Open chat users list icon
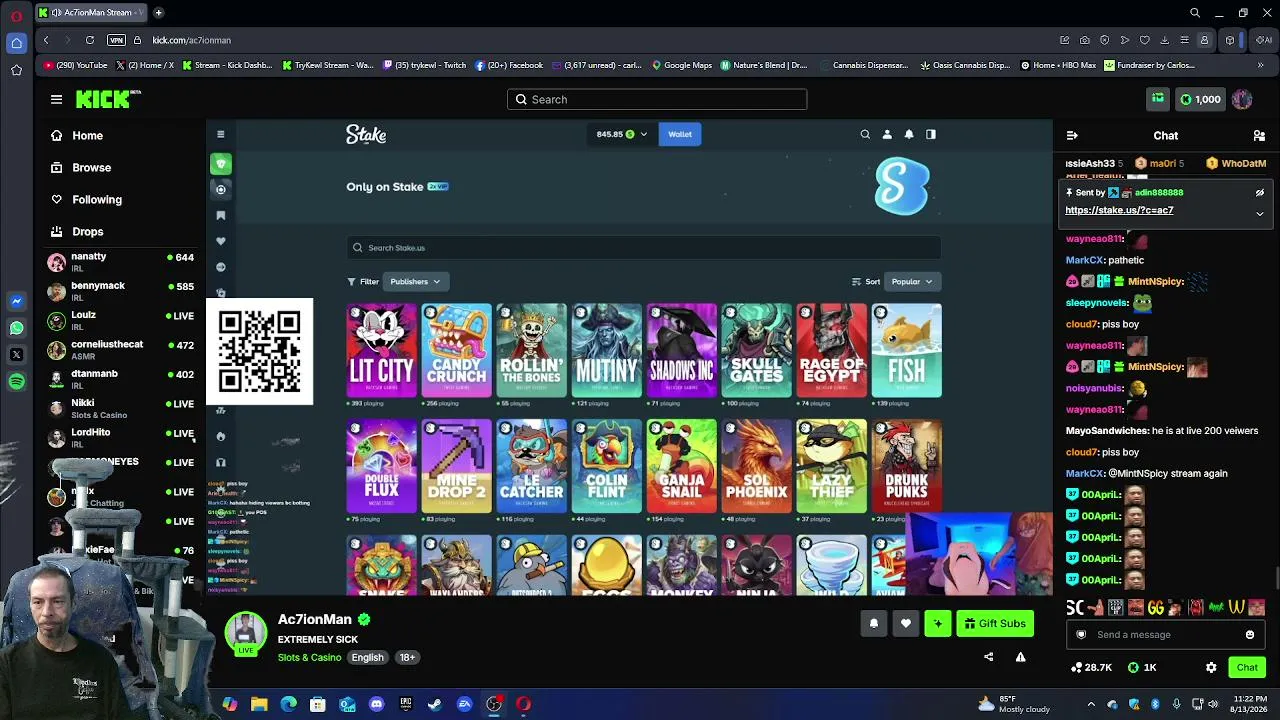The image size is (1280, 720). 1259,135
